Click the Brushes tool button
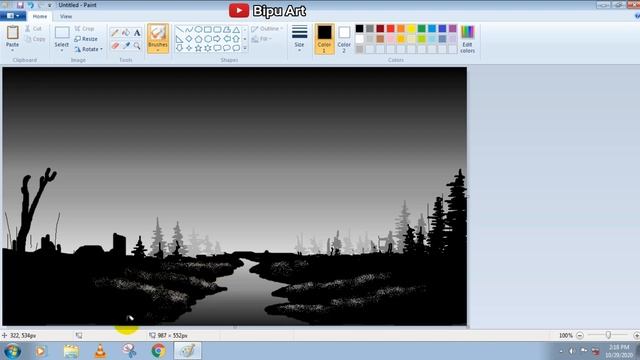640x360 pixels. [x=158, y=38]
